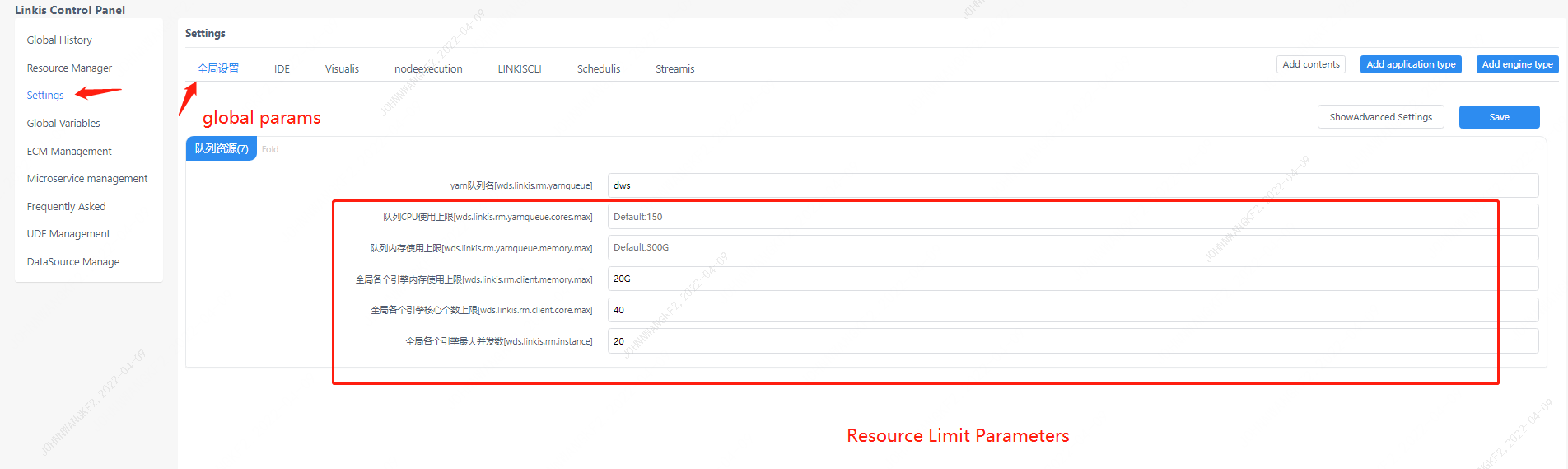The image size is (1568, 469).
Task: Select Settings in the sidebar
Action: (45, 96)
